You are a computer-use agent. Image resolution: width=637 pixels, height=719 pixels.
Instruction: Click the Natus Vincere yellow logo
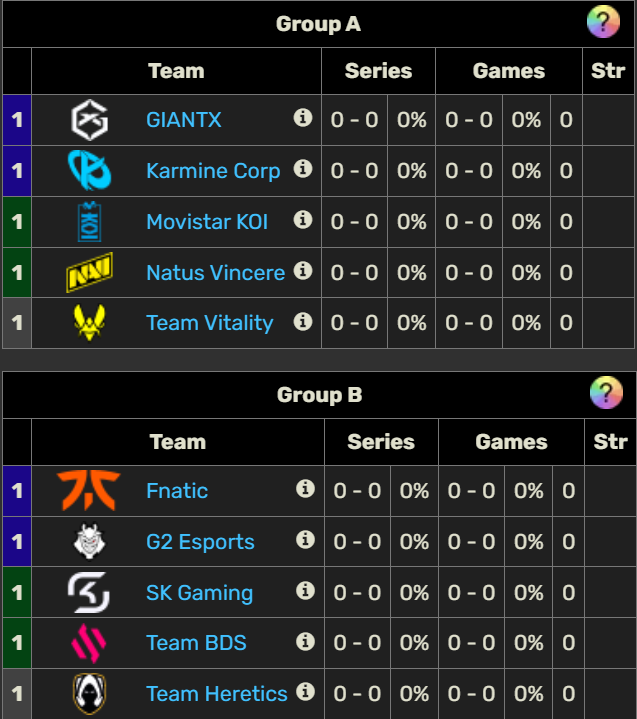coord(89,272)
